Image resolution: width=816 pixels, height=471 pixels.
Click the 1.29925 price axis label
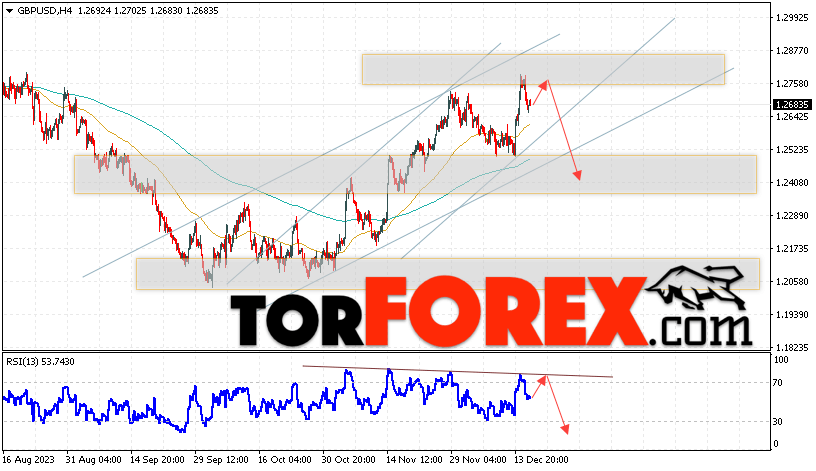point(792,18)
